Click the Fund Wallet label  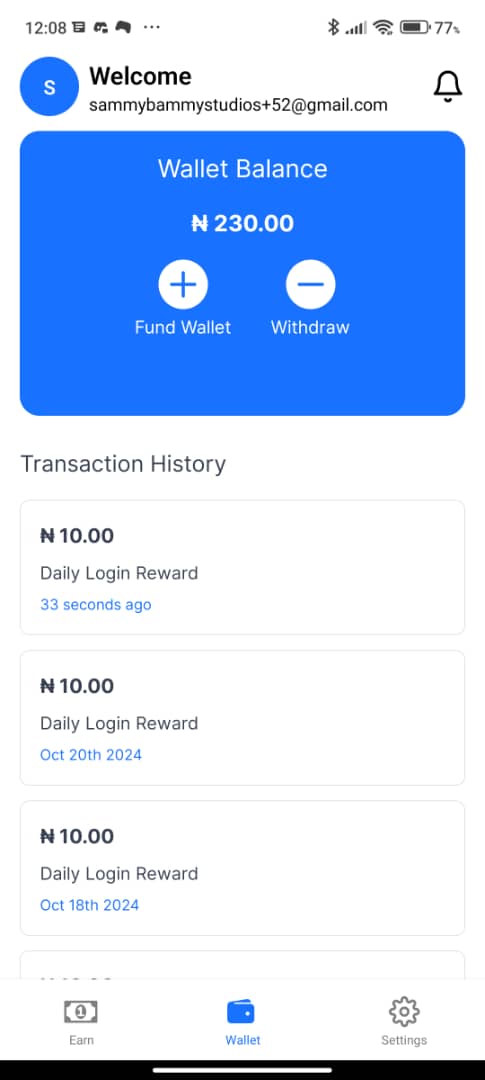click(183, 327)
